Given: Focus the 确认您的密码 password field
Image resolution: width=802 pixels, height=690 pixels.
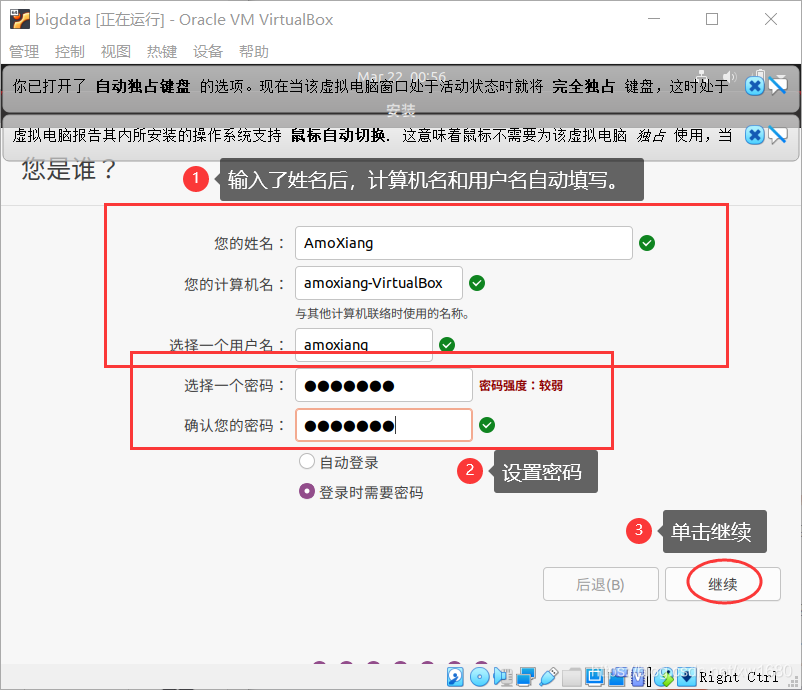Looking at the screenshot, I should (x=384, y=425).
